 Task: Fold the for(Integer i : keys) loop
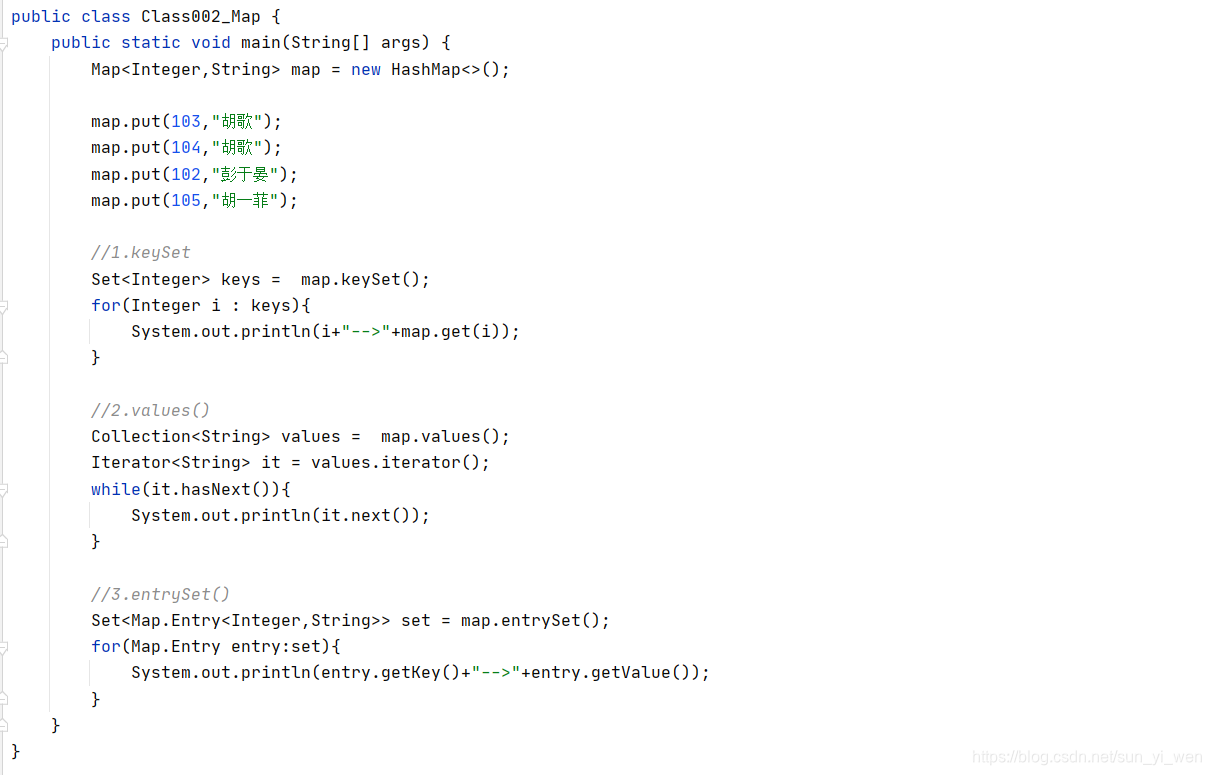point(4,307)
